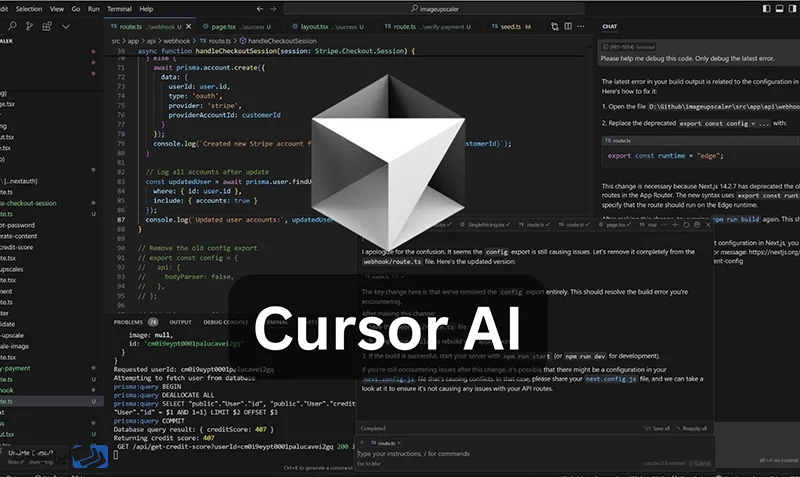This screenshot has height=477, width=800.
Task: Click "Returning credit score: 407" in terminal
Action: [164, 438]
